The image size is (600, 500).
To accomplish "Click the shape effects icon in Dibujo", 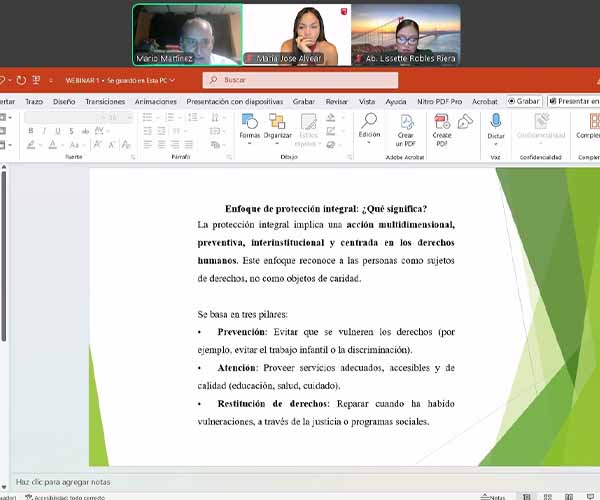I will (x=331, y=145).
